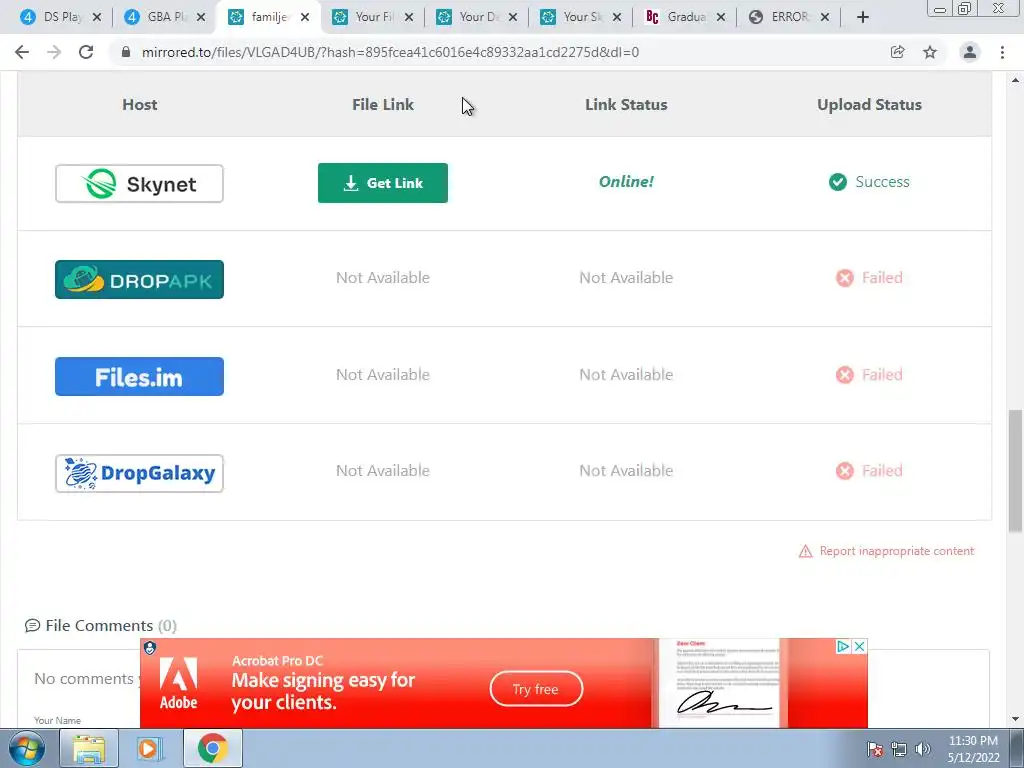
Task: Open Windows Explorer from taskbar
Action: coord(89,748)
